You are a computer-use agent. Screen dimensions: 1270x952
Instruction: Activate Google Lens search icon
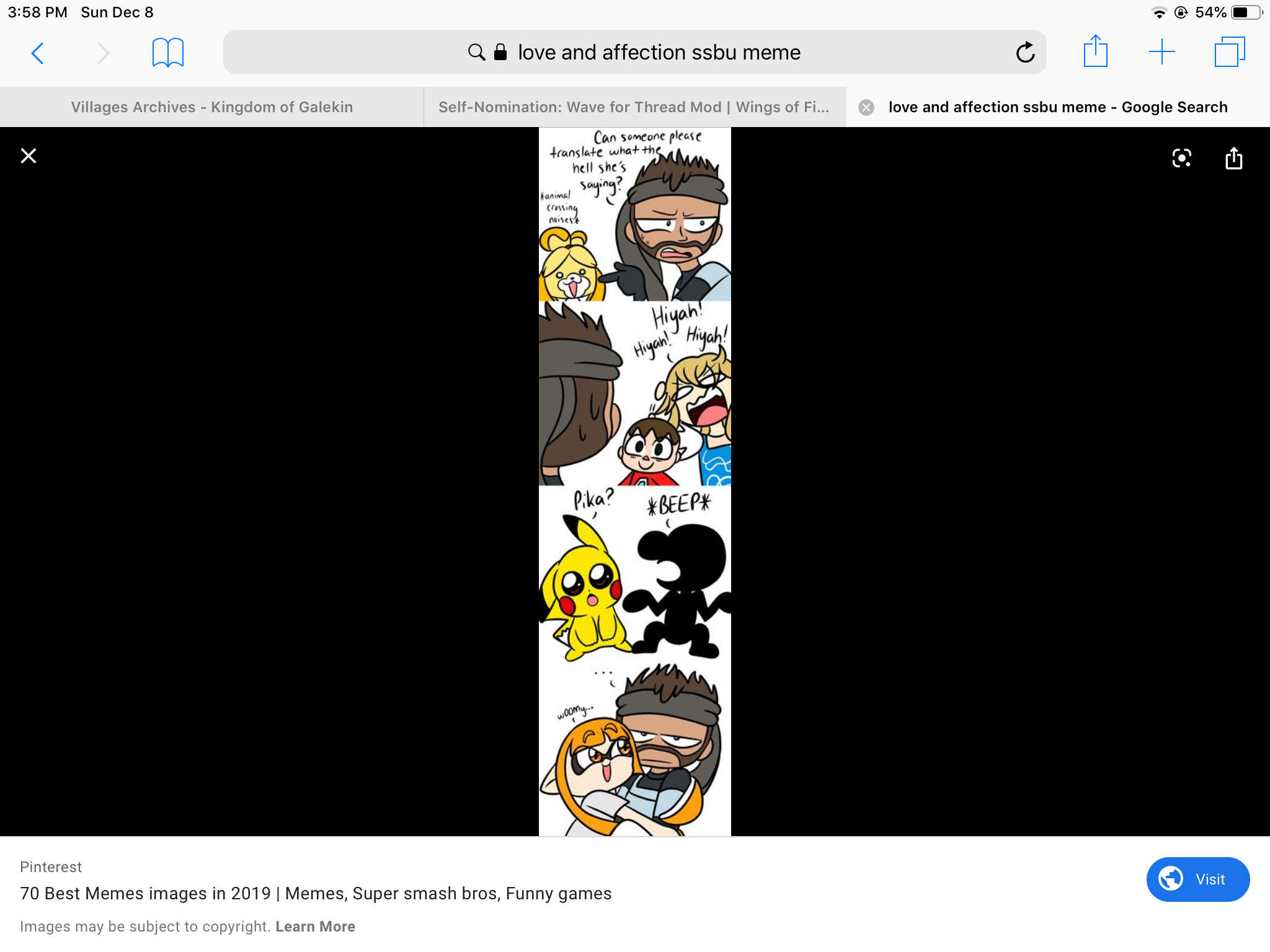[1182, 159]
